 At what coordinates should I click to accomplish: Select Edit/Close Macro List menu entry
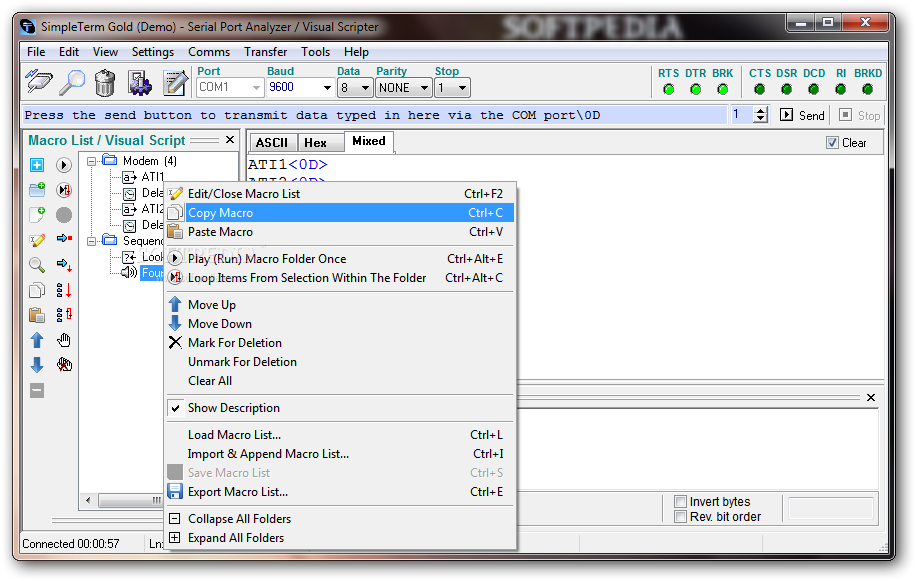point(340,194)
